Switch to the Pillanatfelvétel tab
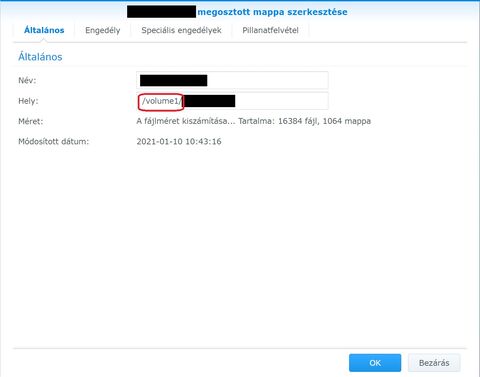The height and width of the screenshot is (377, 480). coord(270,30)
